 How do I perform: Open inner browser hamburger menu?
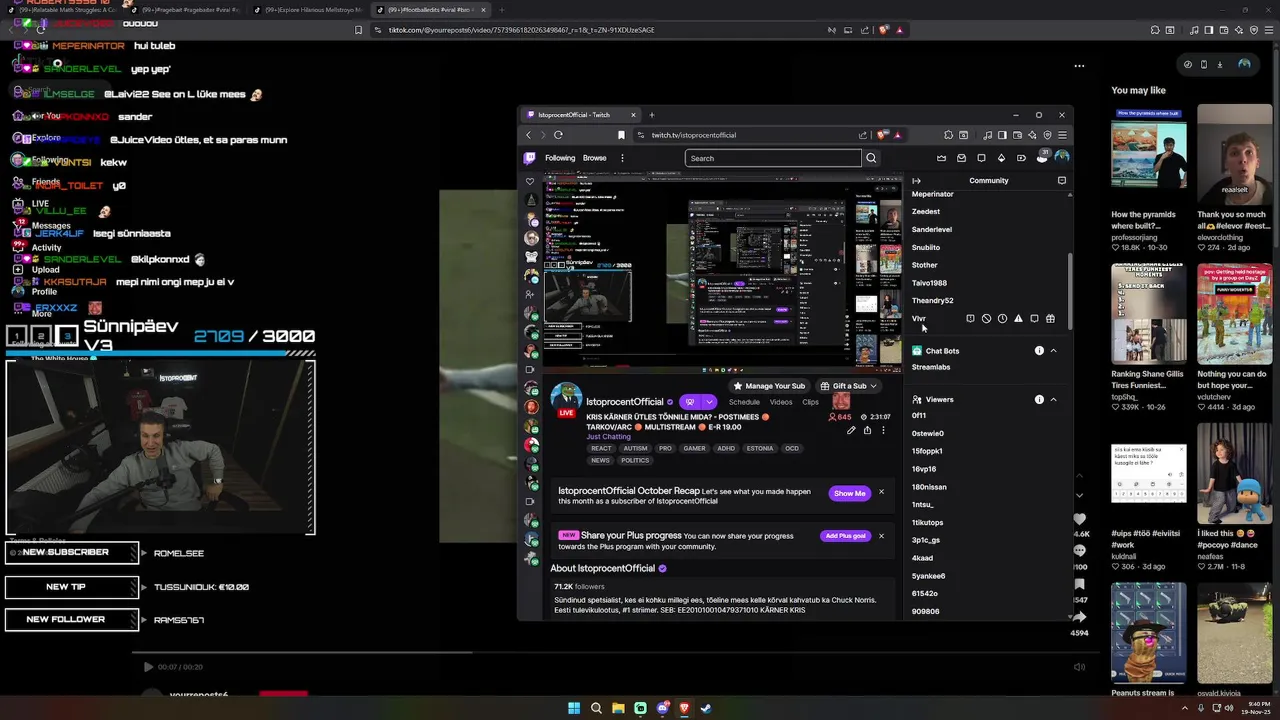1062,135
